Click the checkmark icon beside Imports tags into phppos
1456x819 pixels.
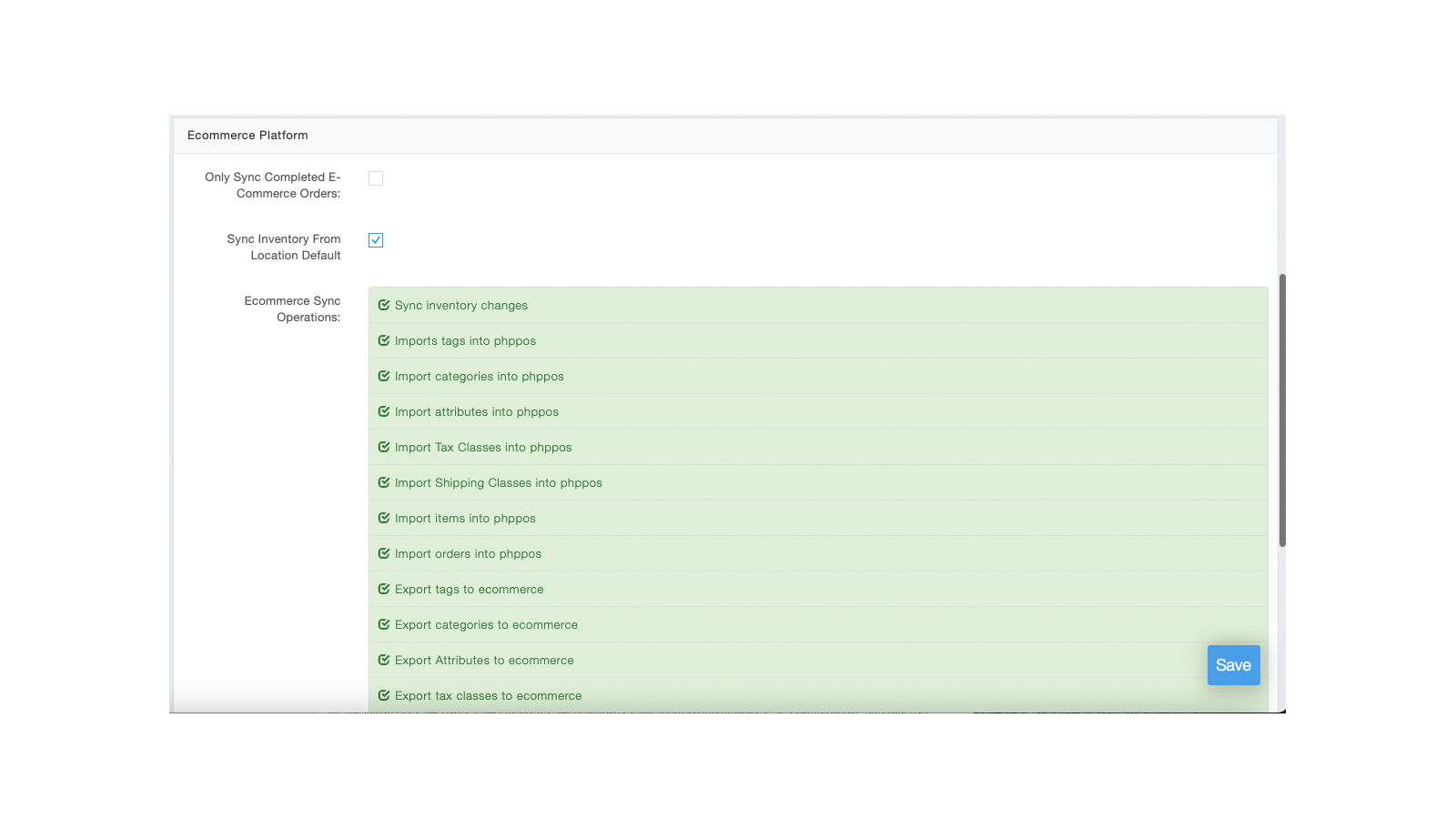point(383,340)
